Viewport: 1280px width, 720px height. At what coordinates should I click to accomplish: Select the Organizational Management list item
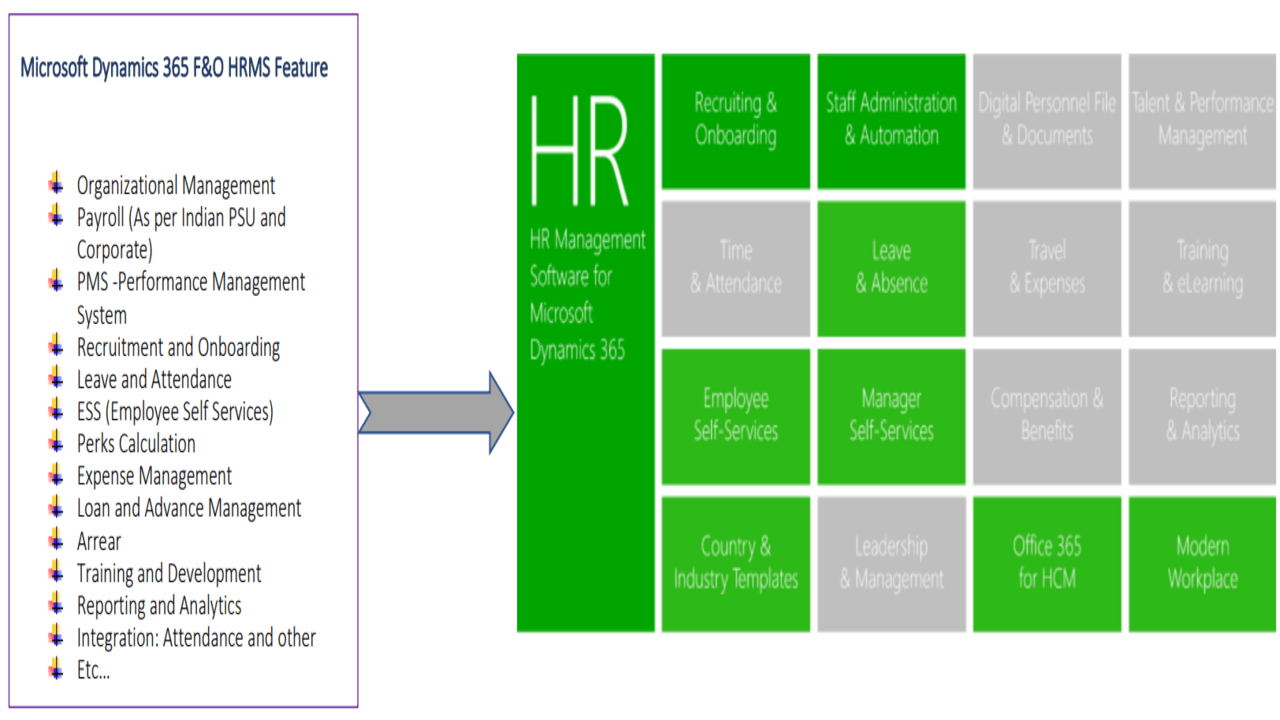[x=176, y=186]
